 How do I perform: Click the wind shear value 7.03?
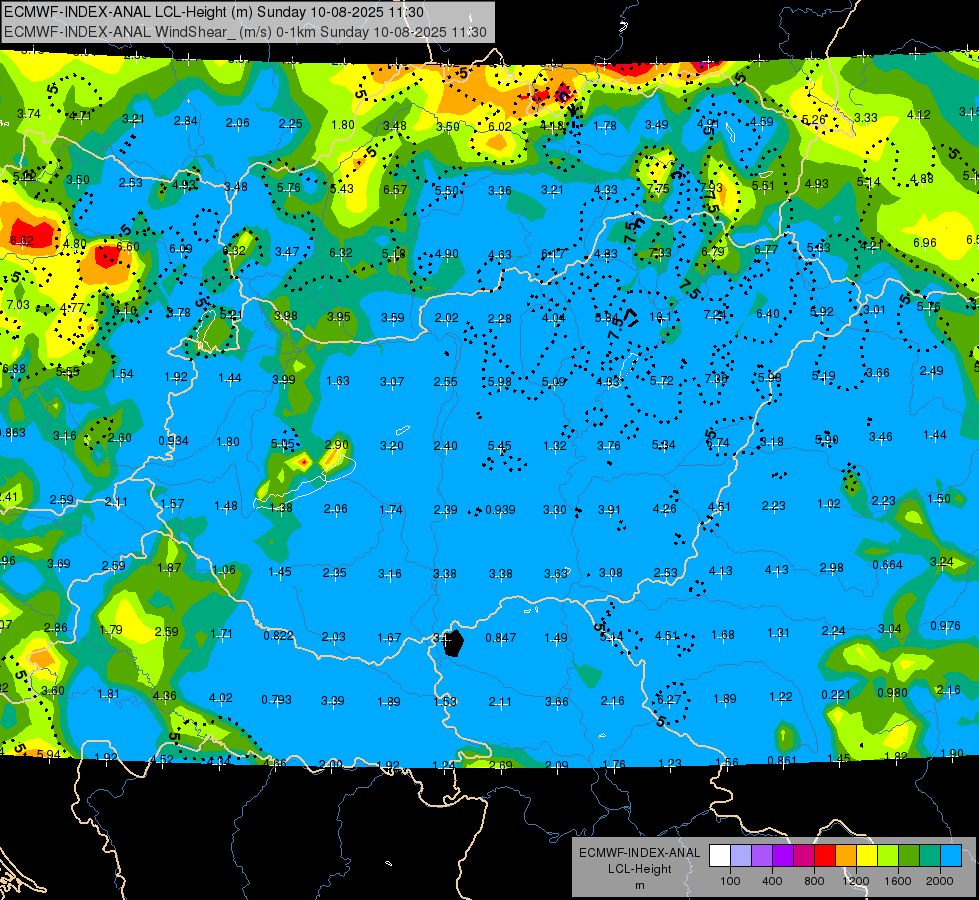[x=18, y=305]
